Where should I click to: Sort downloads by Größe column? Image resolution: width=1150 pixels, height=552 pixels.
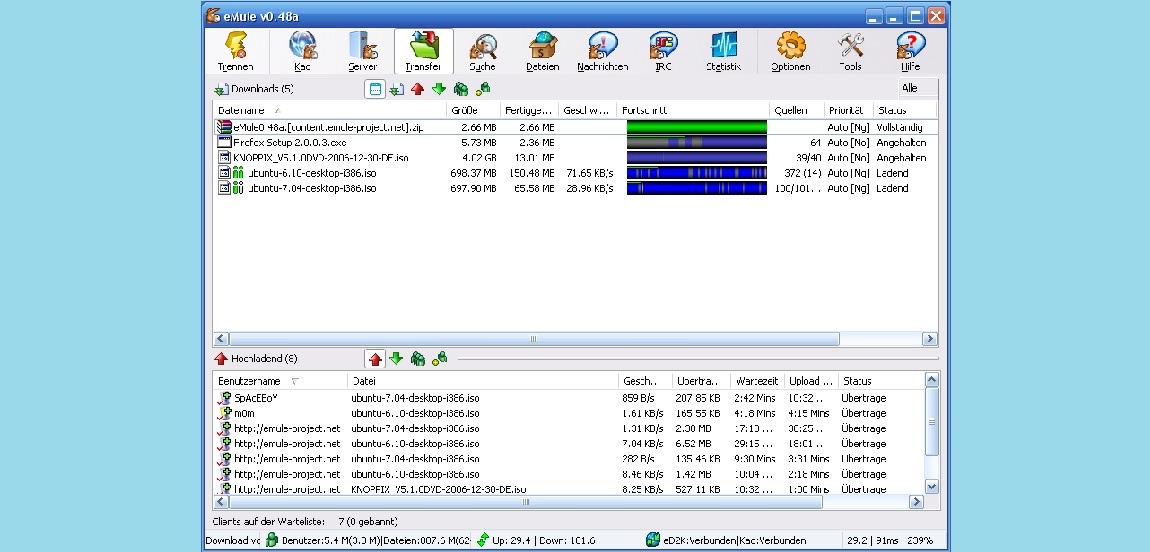point(474,111)
